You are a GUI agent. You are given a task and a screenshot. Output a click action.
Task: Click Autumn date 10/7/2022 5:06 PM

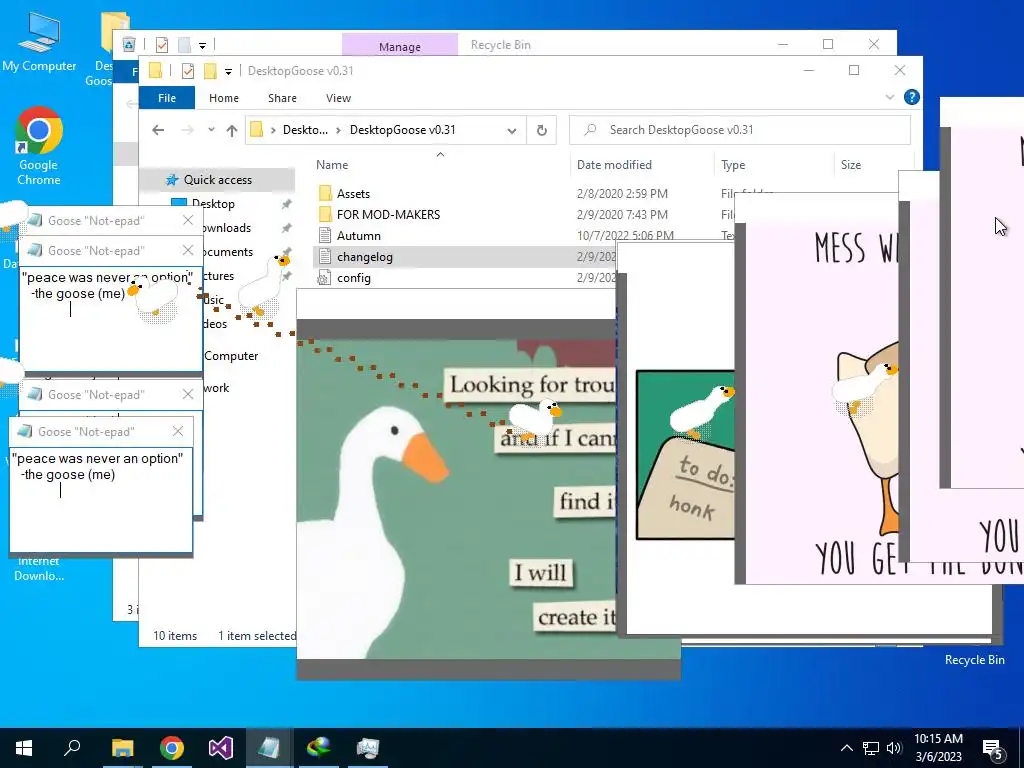point(625,236)
